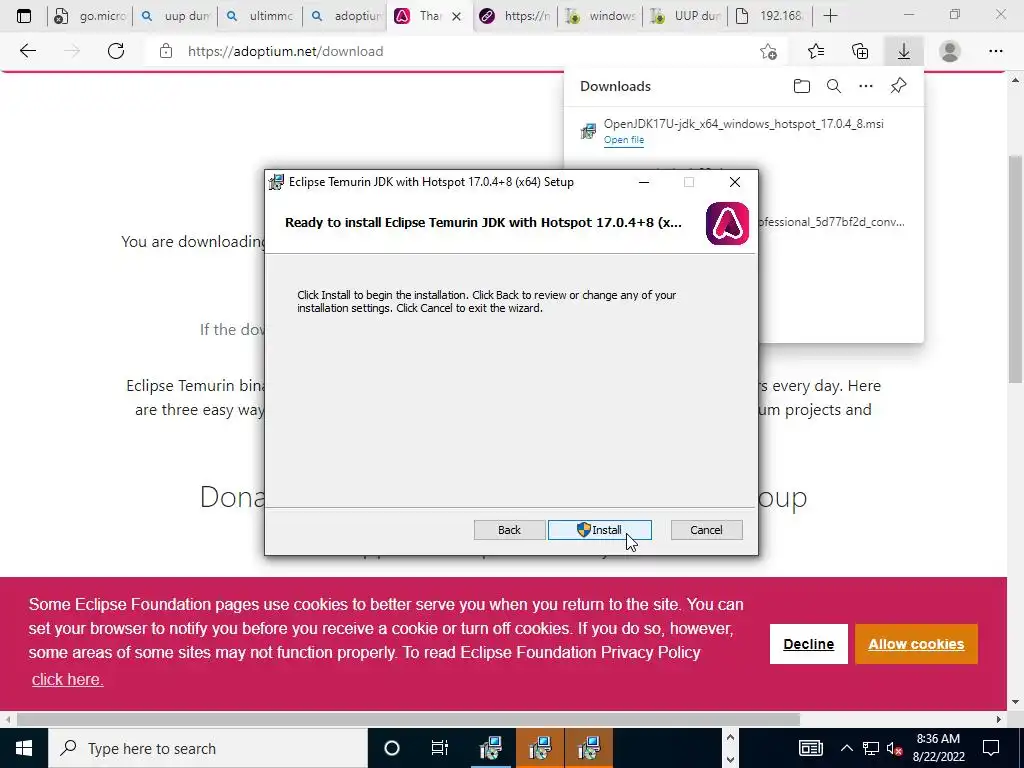Open Edge Settings and more menu
Image resolution: width=1024 pixels, height=768 pixels.
click(995, 51)
